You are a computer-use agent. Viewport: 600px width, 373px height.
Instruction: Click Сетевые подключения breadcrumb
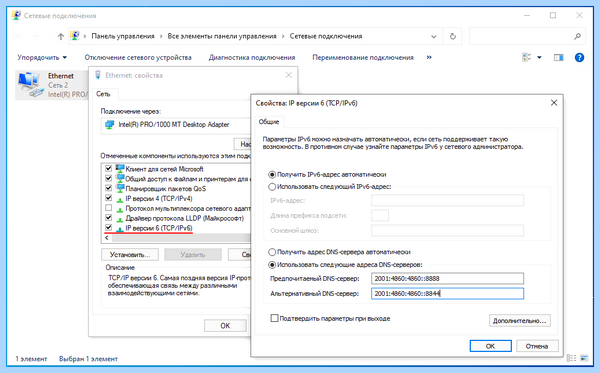[x=326, y=36]
